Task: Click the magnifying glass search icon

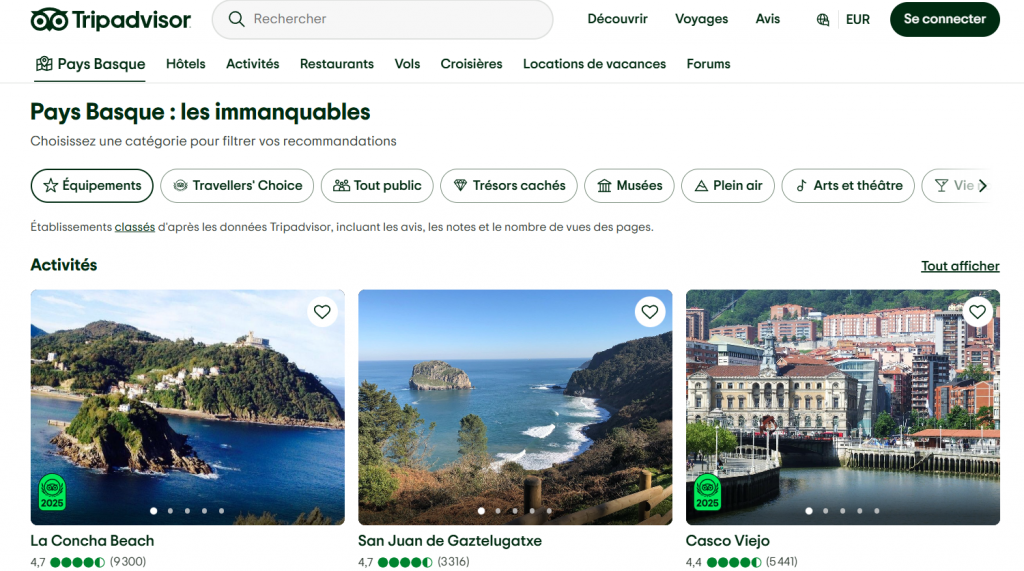Action: point(236,19)
